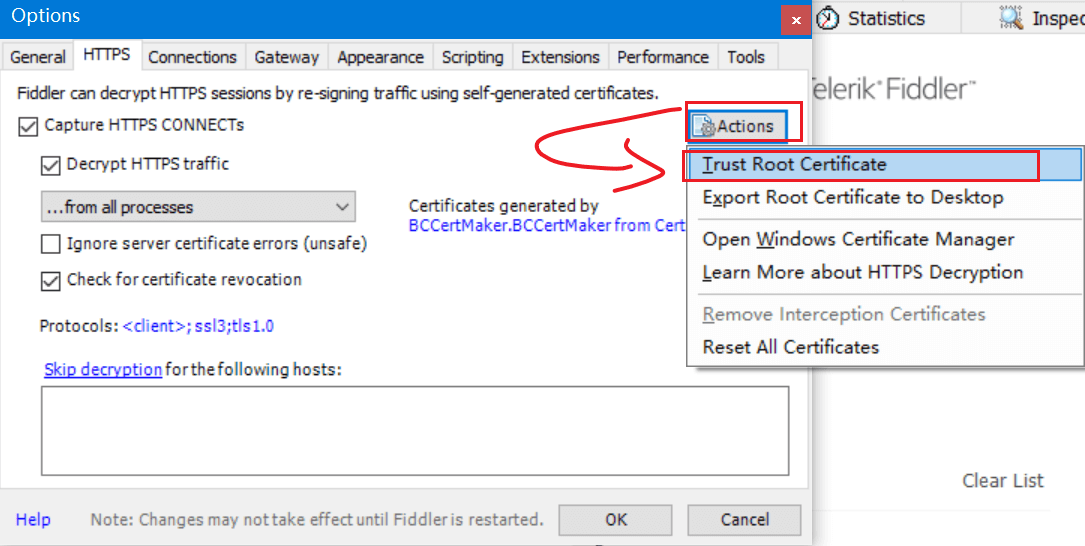Open the Appearance tab
Image resolution: width=1085 pixels, height=546 pixels.
coord(381,57)
